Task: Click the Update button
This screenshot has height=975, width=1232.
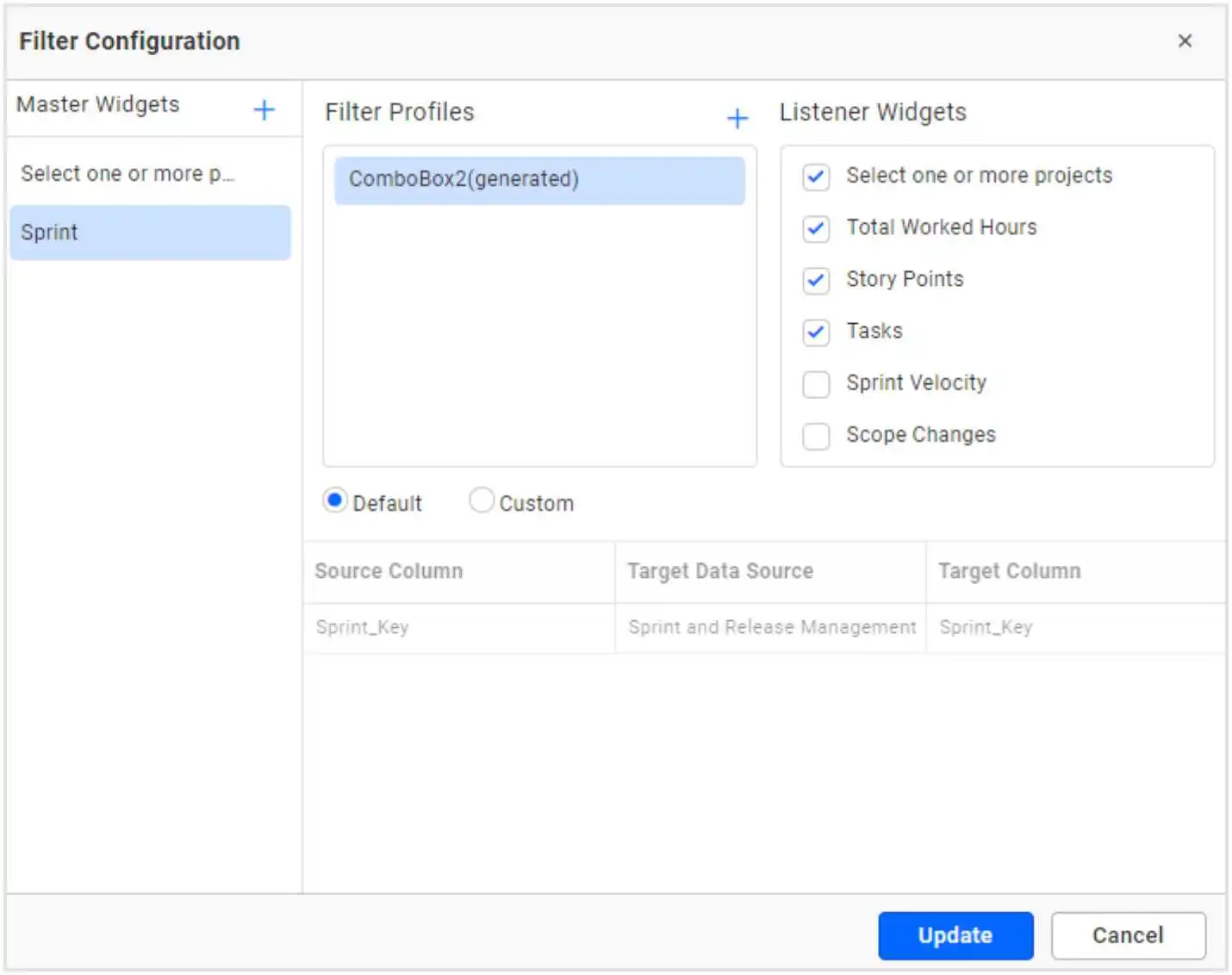Action: 955,935
